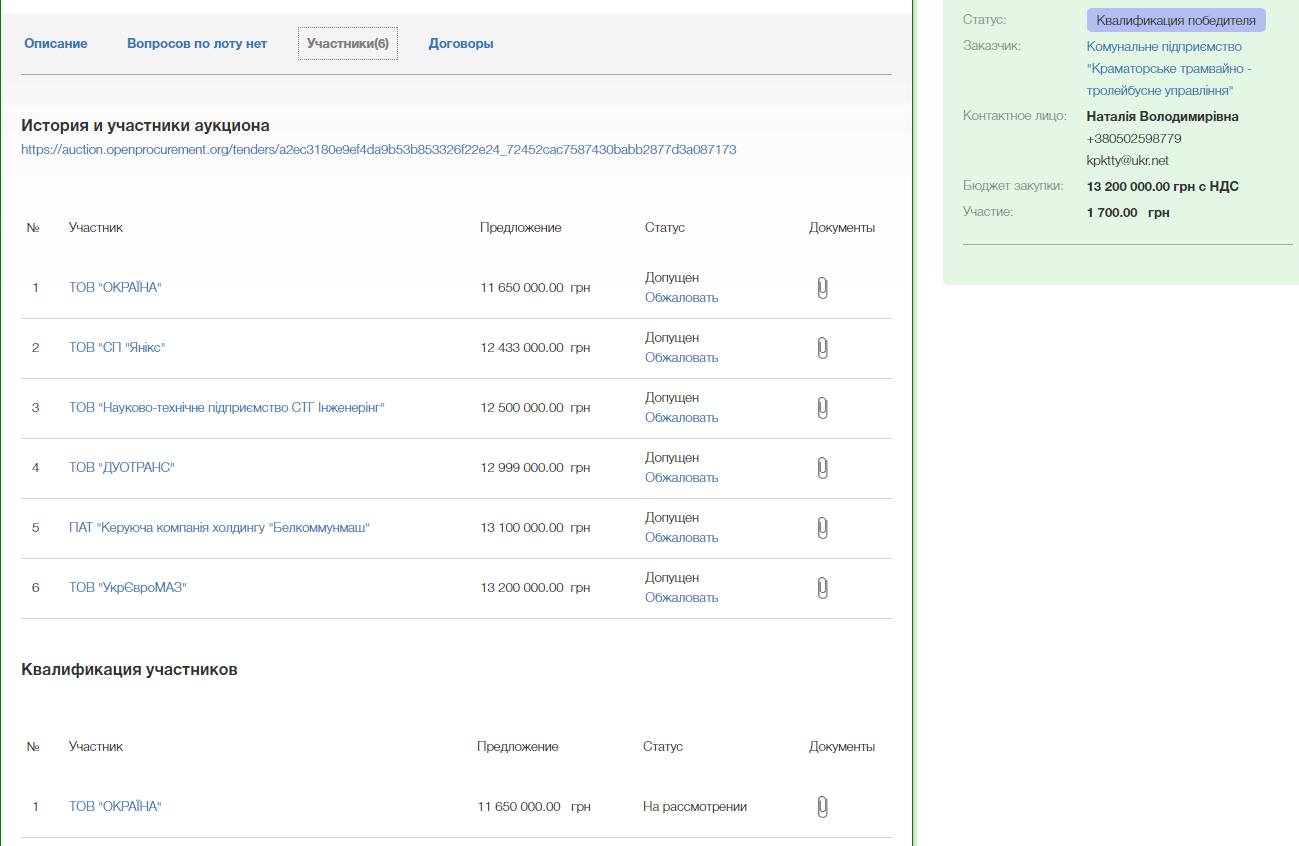Click the Квалификация участников heading
The image size is (1299, 846).
pos(129,670)
